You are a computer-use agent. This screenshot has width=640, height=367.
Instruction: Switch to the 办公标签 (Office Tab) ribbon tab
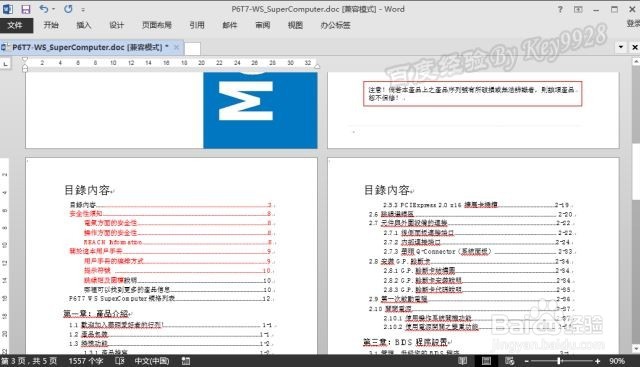pyautogui.click(x=336, y=25)
